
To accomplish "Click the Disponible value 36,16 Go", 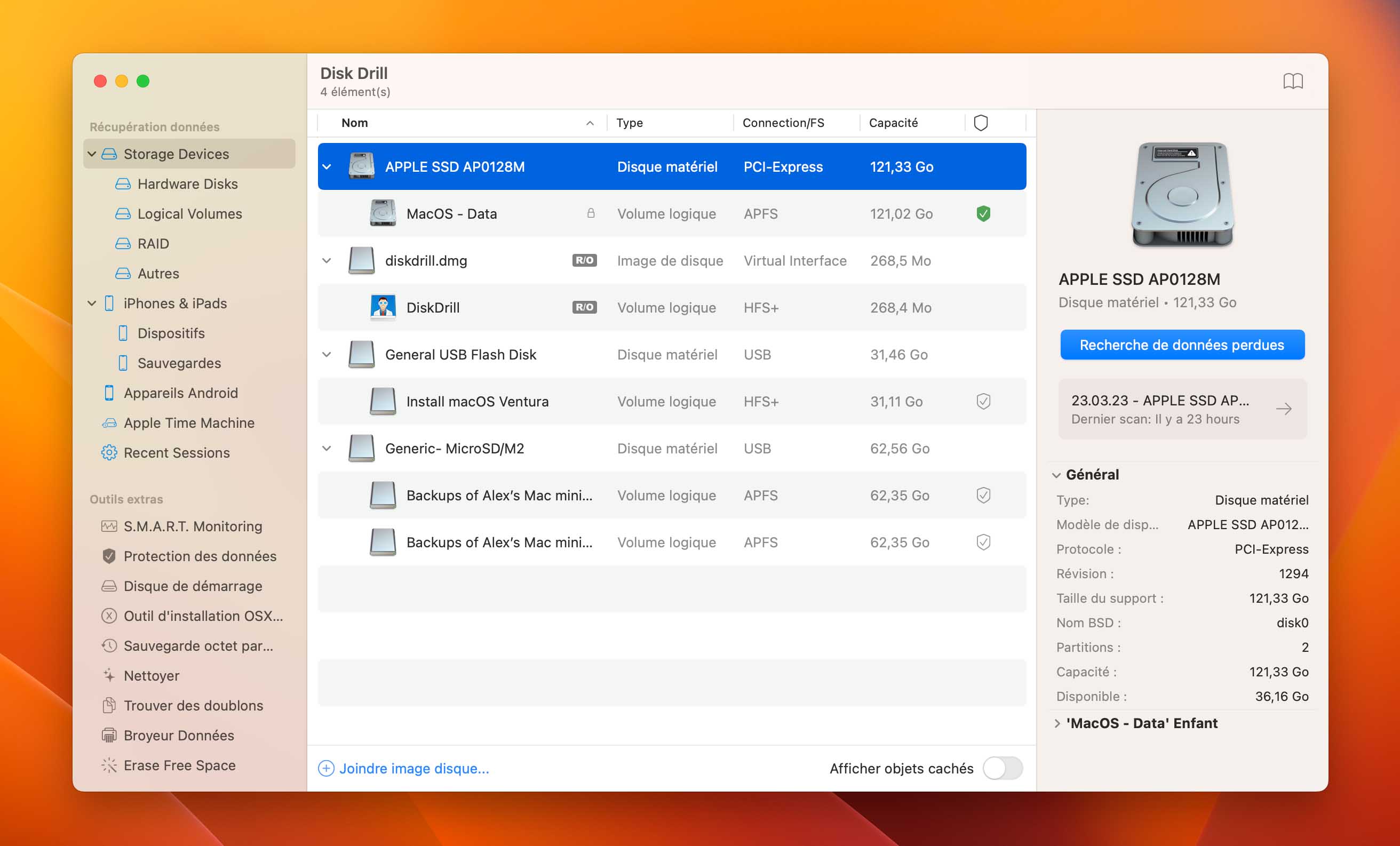I will (x=1281, y=696).
